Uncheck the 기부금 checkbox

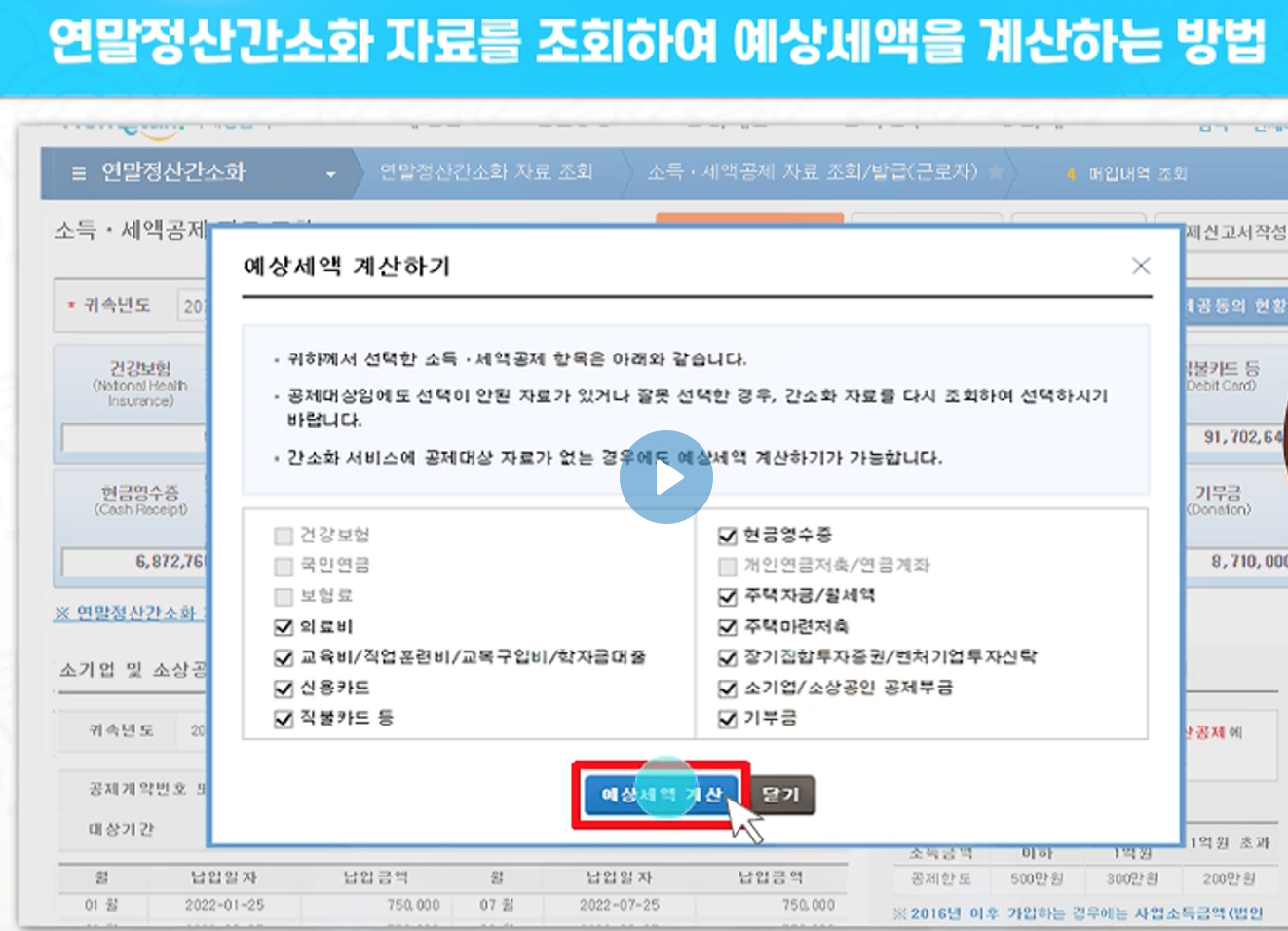click(x=727, y=719)
